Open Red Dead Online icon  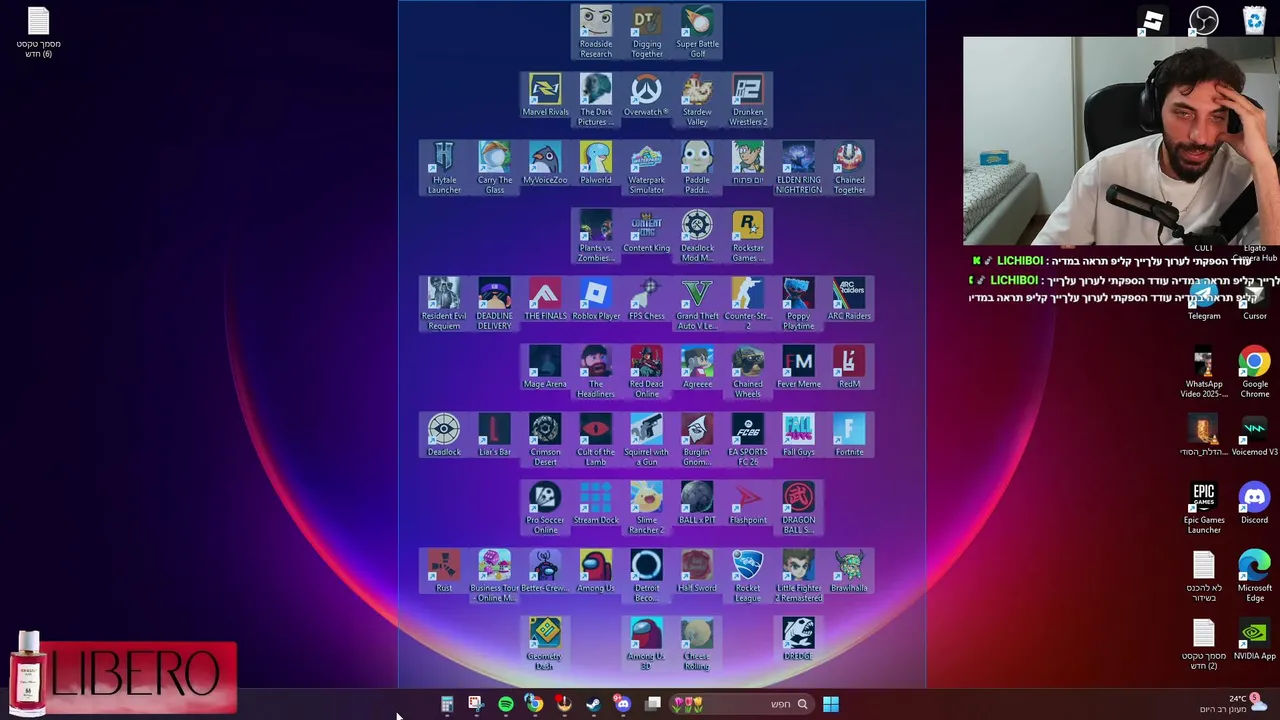click(647, 372)
